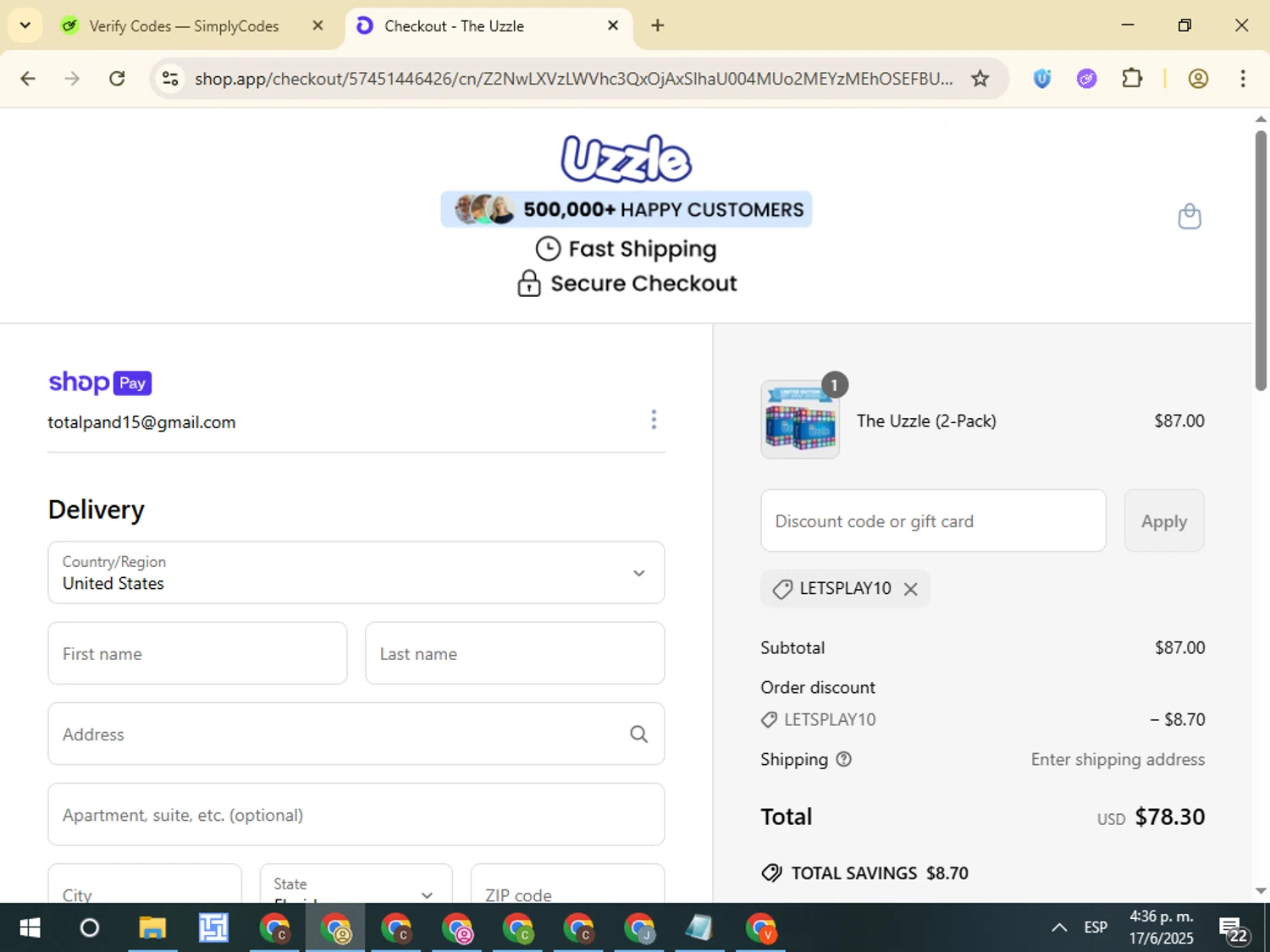Click the browser forward arrow
1270x952 pixels.
coord(72,79)
